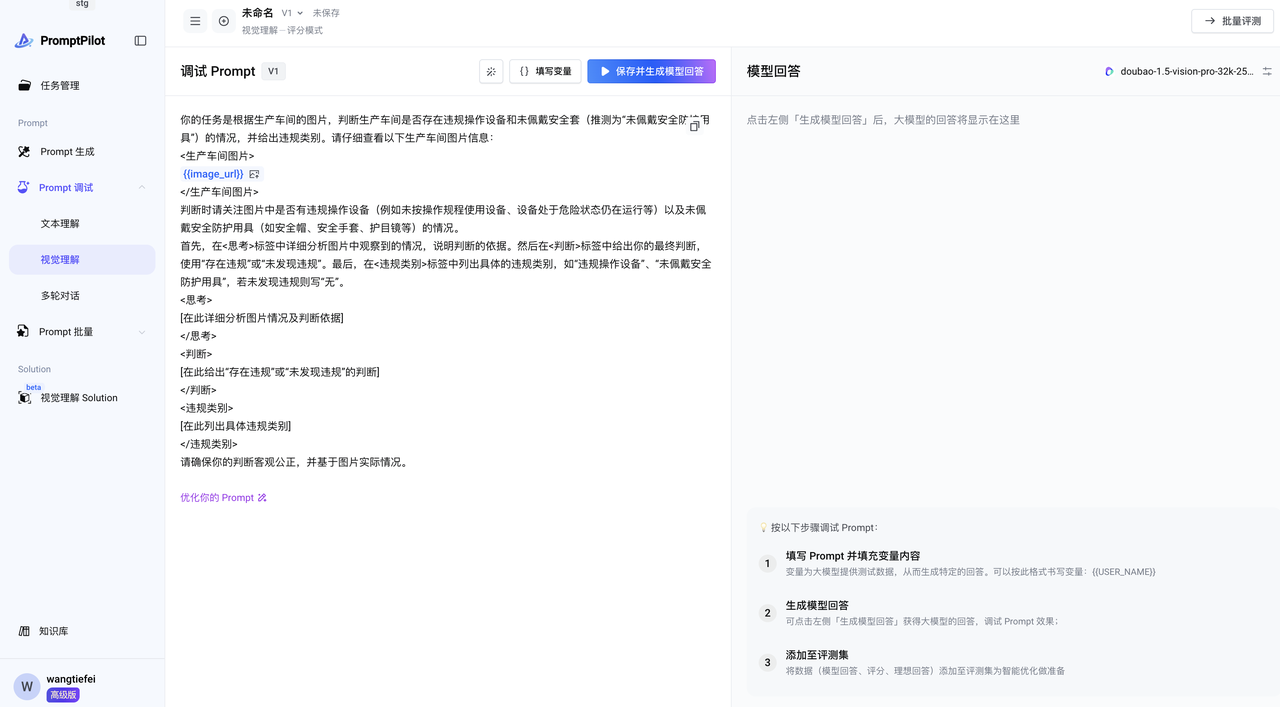Click the user avatar W
Viewport: 1280px width, 707px height.
coord(27,686)
